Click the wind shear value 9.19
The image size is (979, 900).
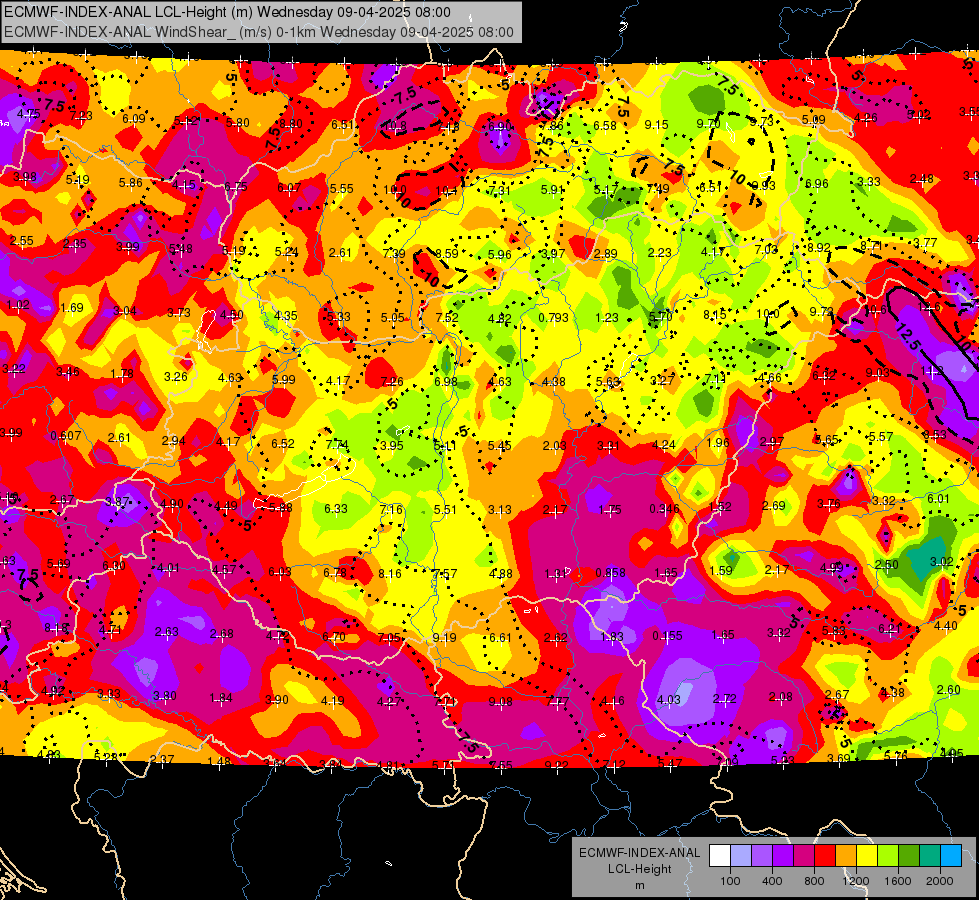tap(444, 638)
